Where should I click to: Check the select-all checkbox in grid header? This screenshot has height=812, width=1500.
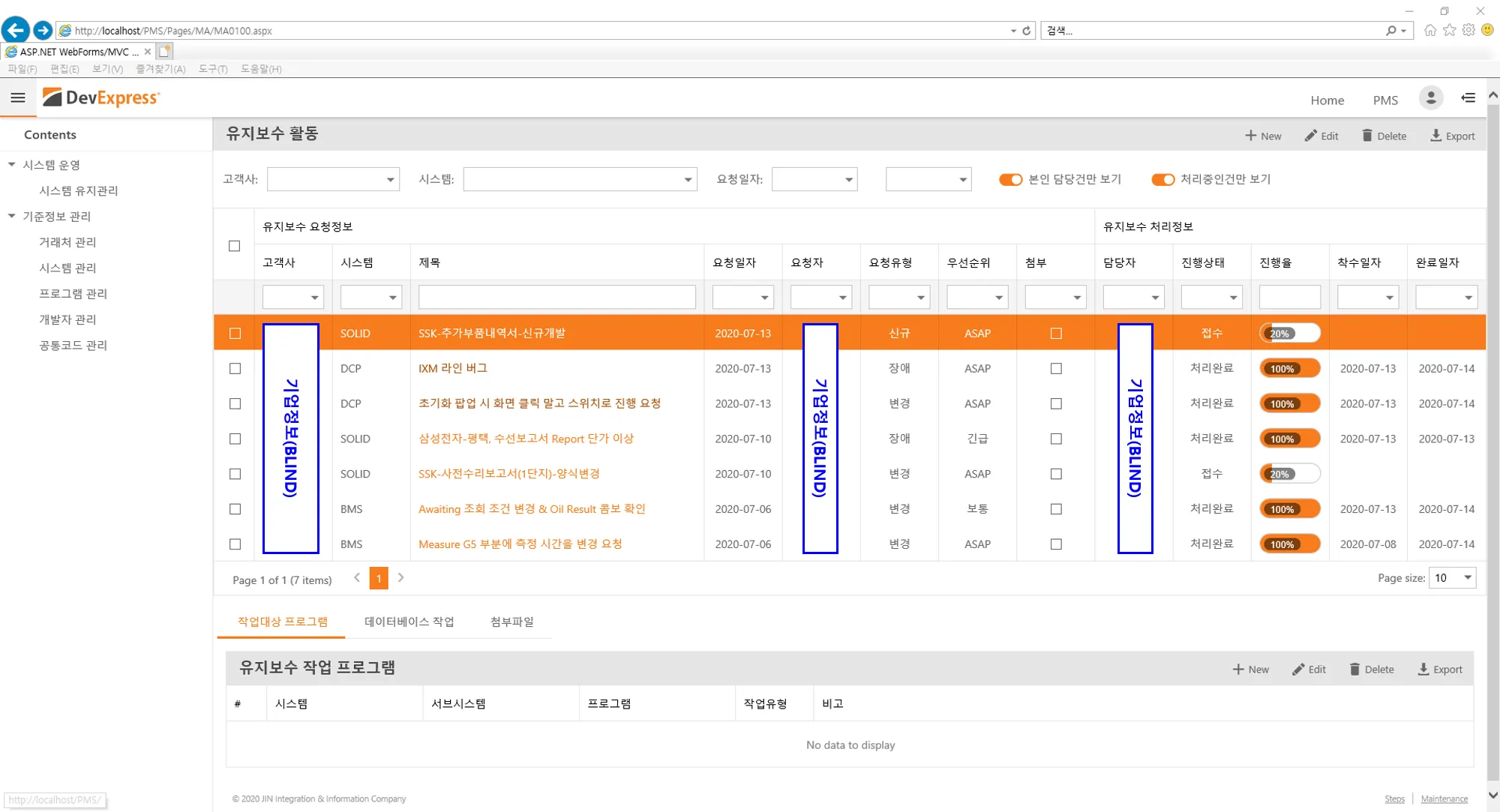click(234, 245)
